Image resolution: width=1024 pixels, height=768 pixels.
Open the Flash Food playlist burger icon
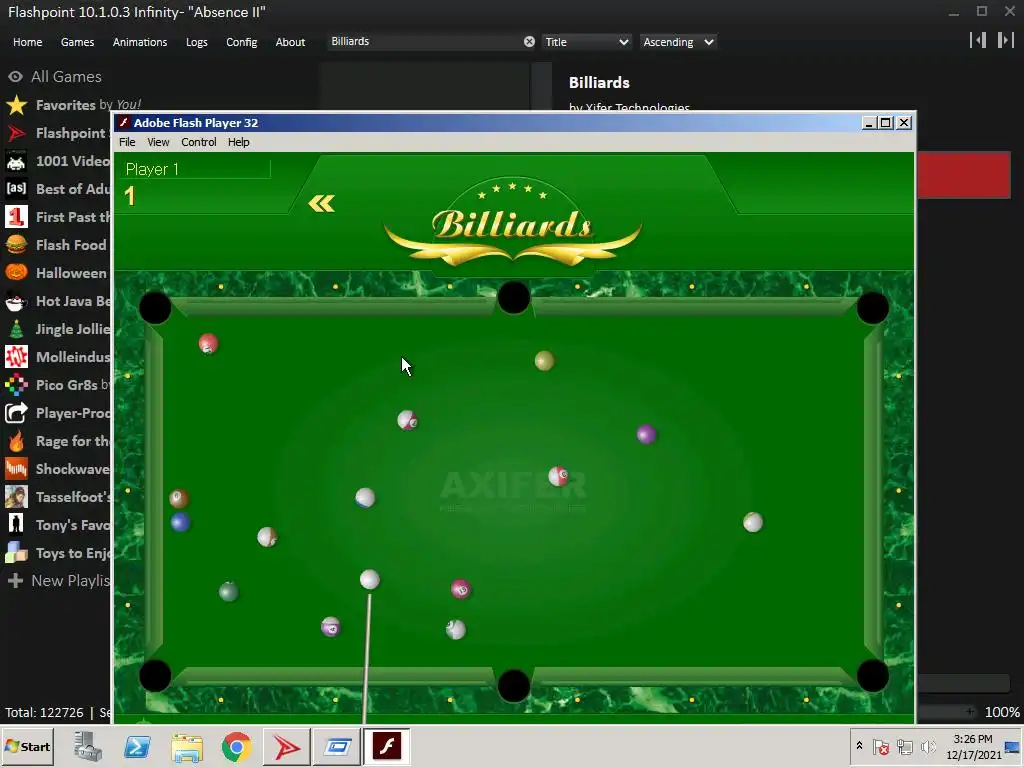click(x=16, y=245)
